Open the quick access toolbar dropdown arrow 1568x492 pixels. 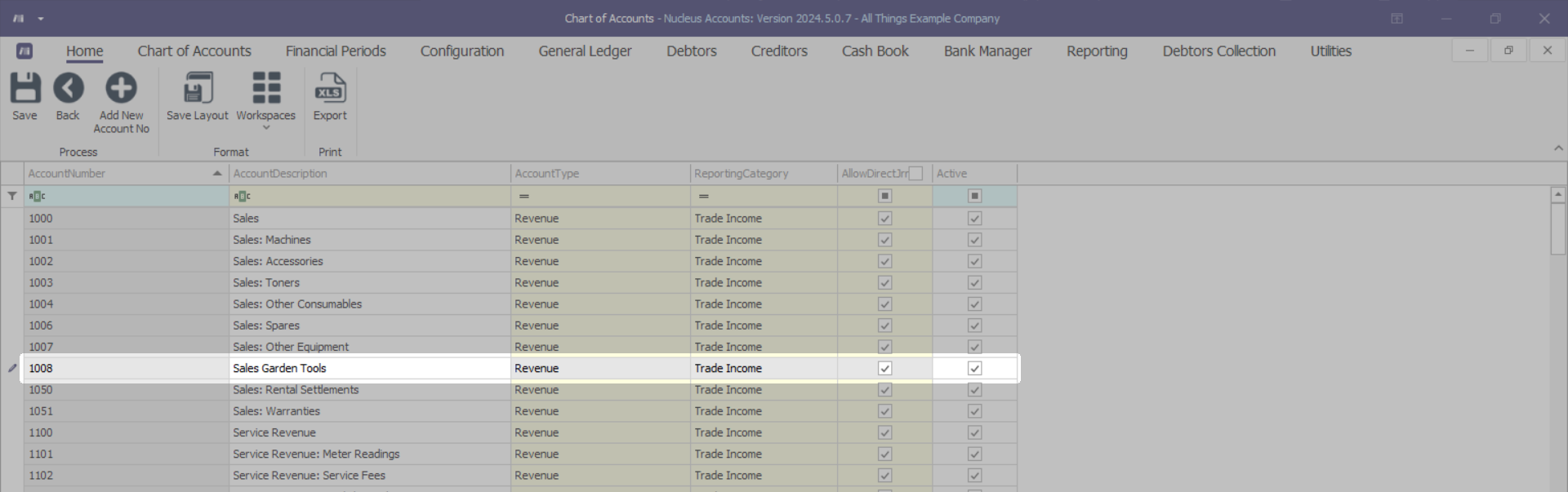point(41,19)
